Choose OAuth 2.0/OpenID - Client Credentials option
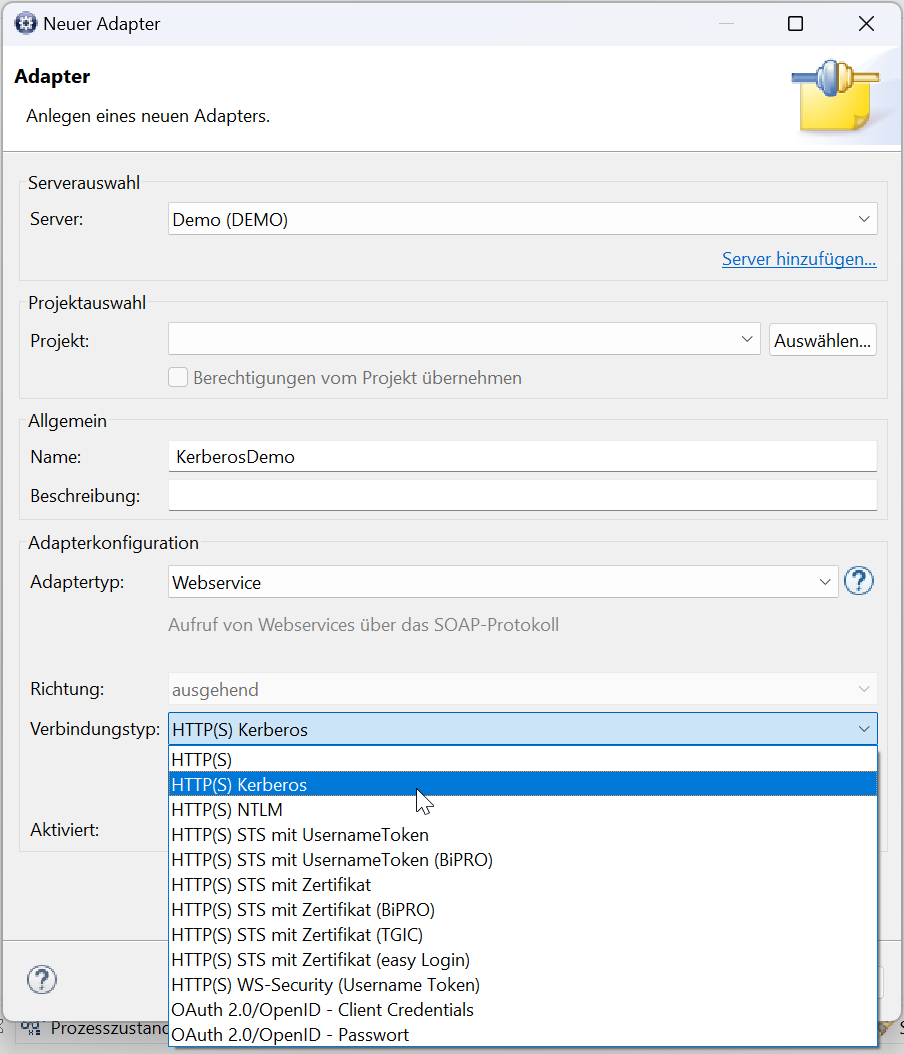The height and width of the screenshot is (1054, 904). (523, 1010)
